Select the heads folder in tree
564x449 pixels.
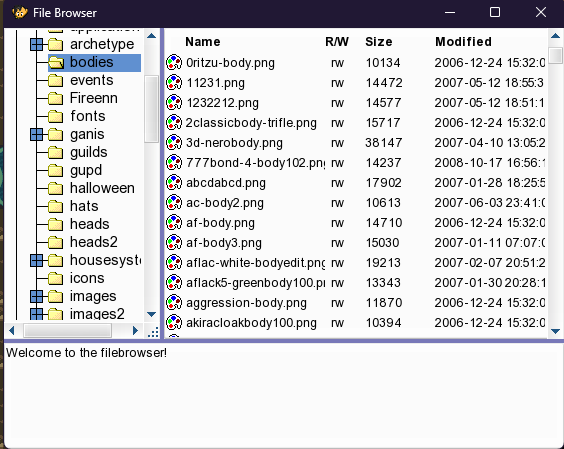[90, 224]
